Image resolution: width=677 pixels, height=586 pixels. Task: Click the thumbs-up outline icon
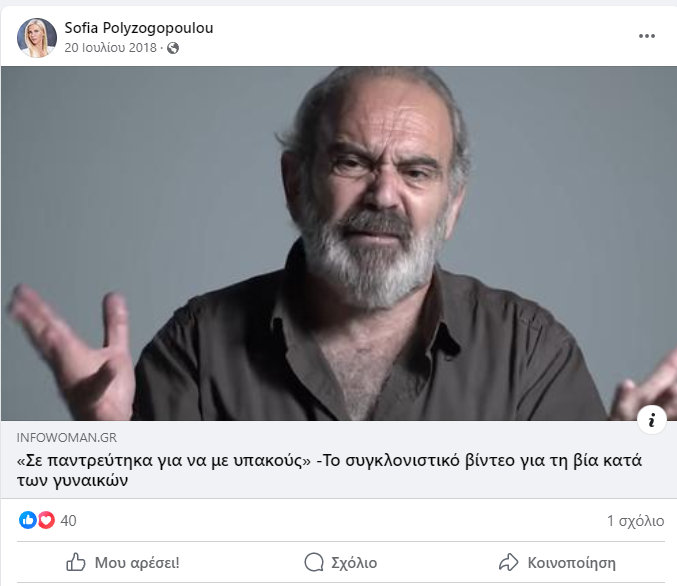pos(76,562)
